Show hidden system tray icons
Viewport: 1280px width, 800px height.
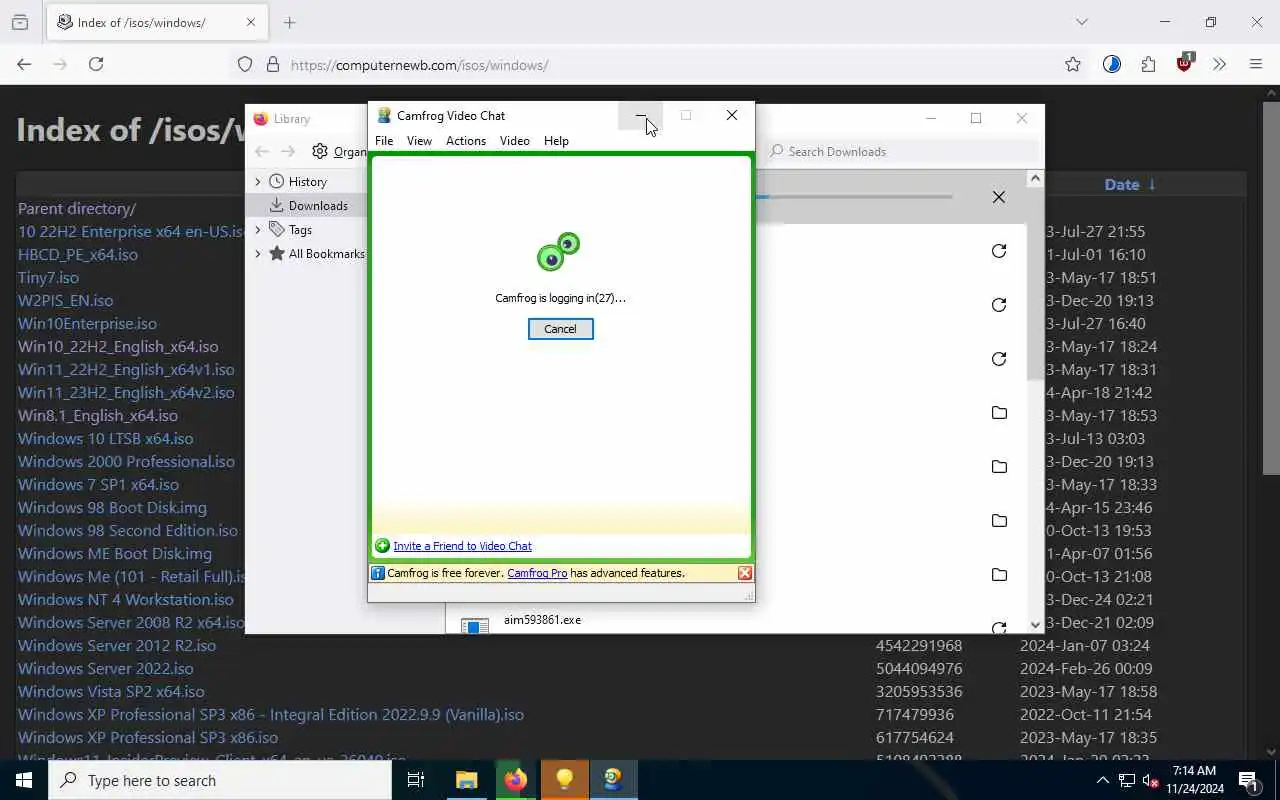click(1102, 780)
